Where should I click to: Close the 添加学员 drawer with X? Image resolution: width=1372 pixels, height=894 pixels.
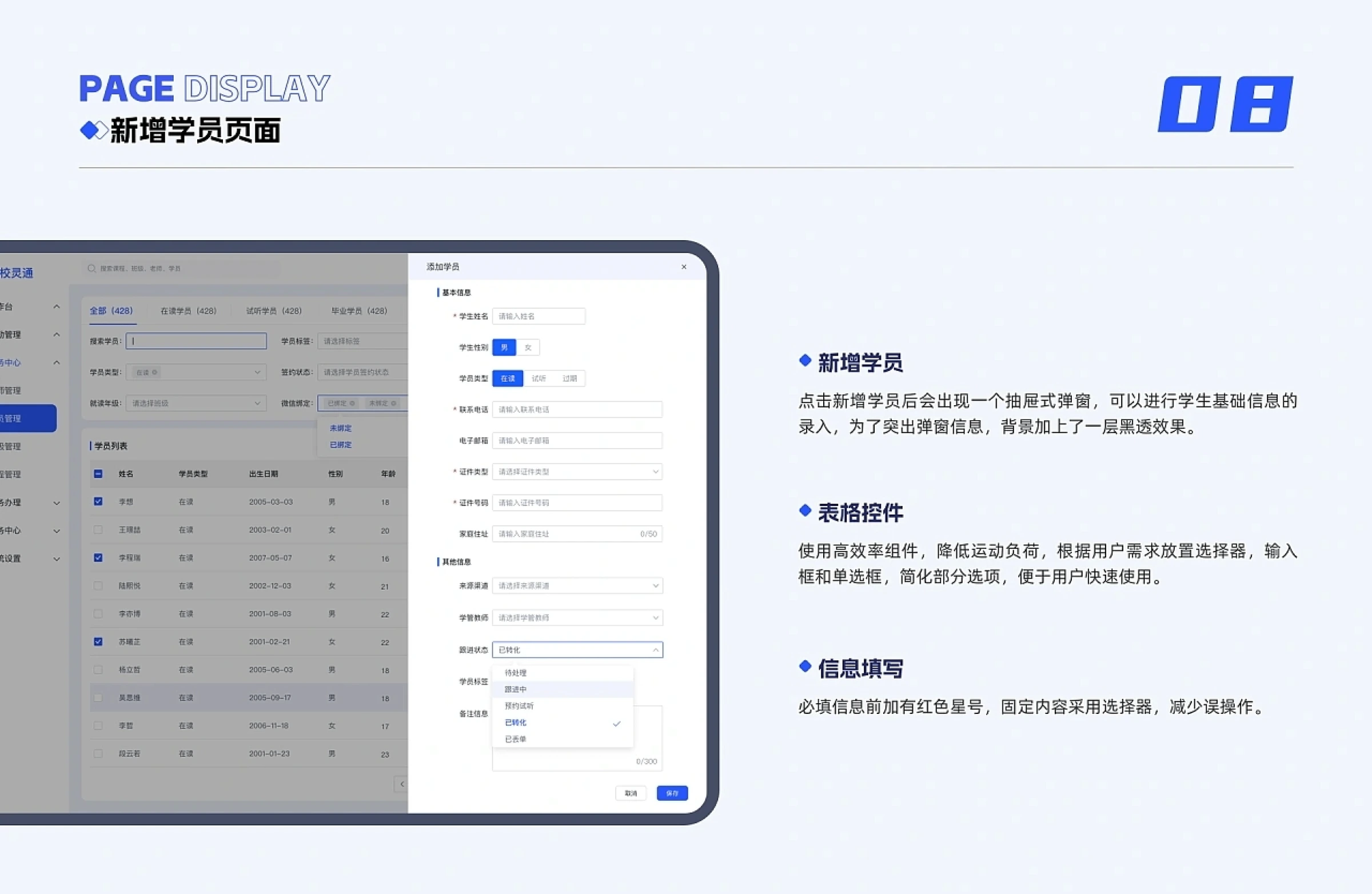pyautogui.click(x=684, y=267)
